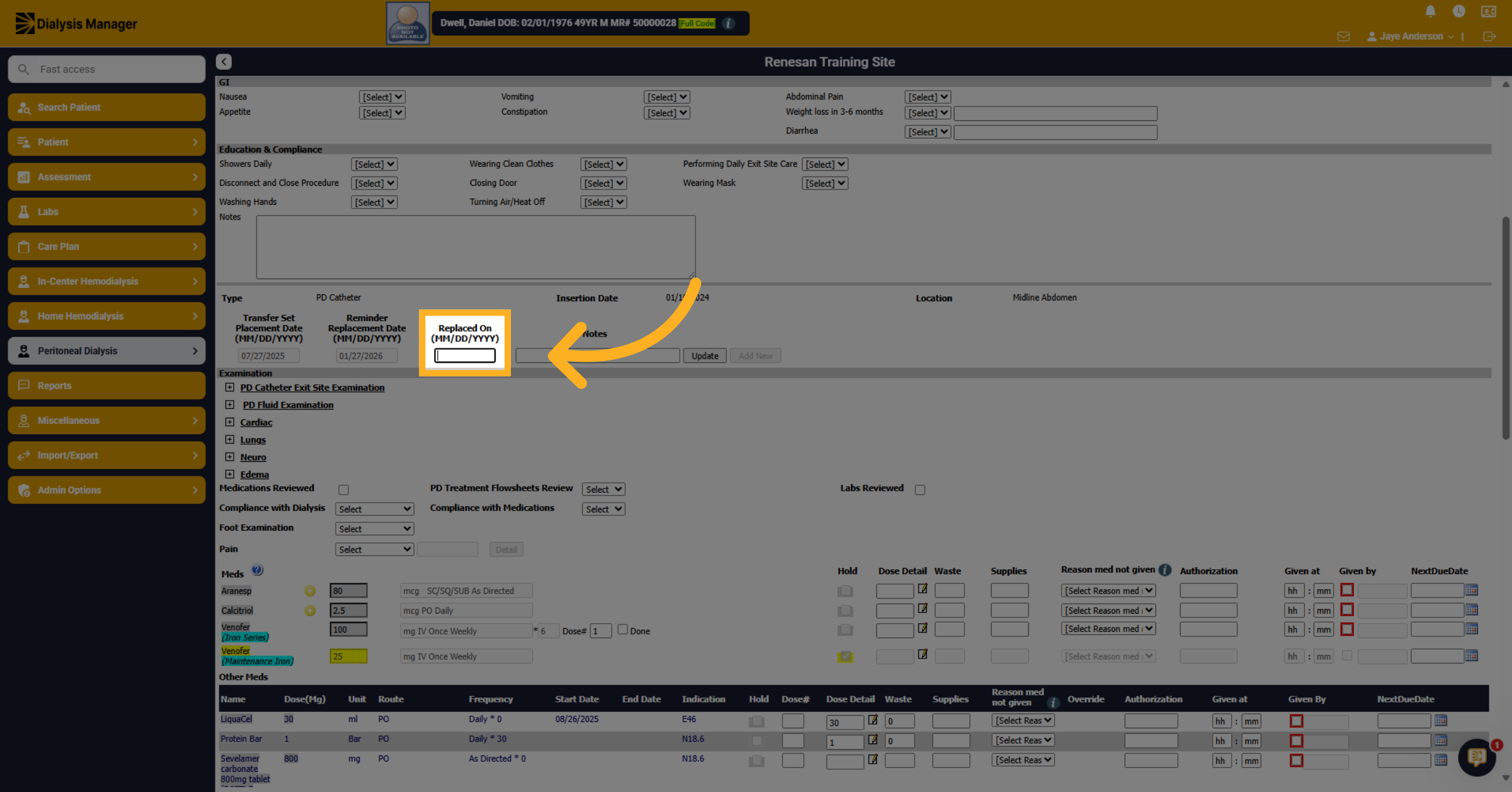Click info icon beside Reason med not given

[x=1165, y=570]
